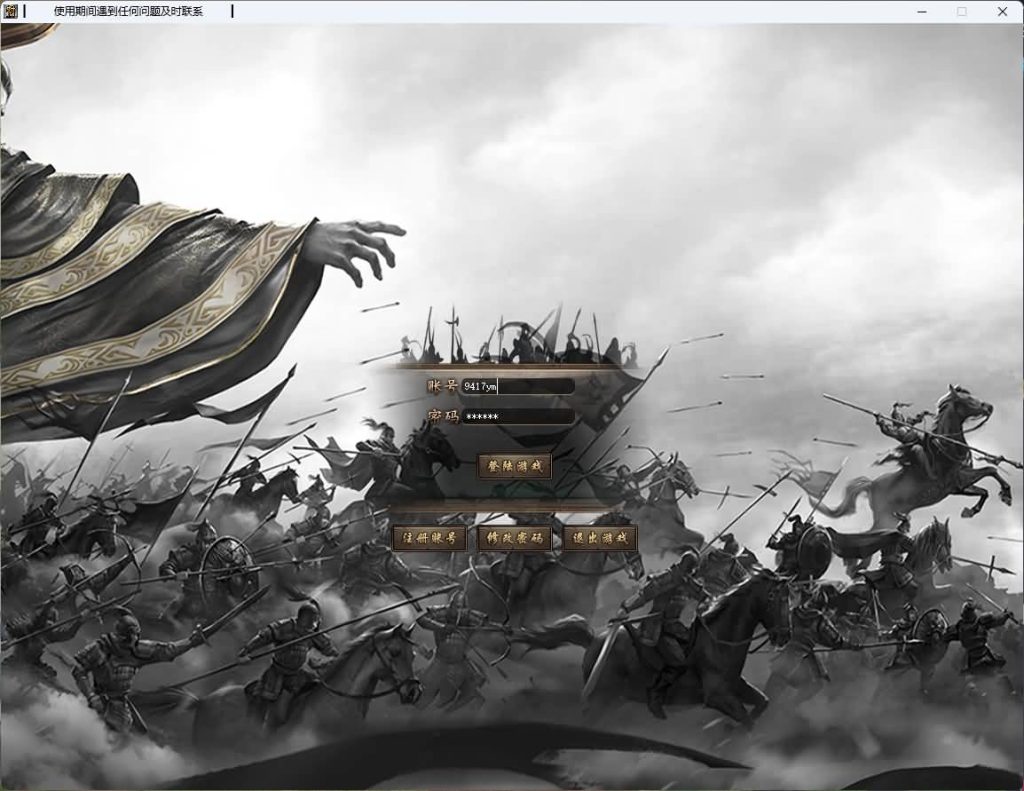This screenshot has height=791, width=1024.
Task: Click the 账号 label
Action: pyautogui.click(x=443, y=385)
